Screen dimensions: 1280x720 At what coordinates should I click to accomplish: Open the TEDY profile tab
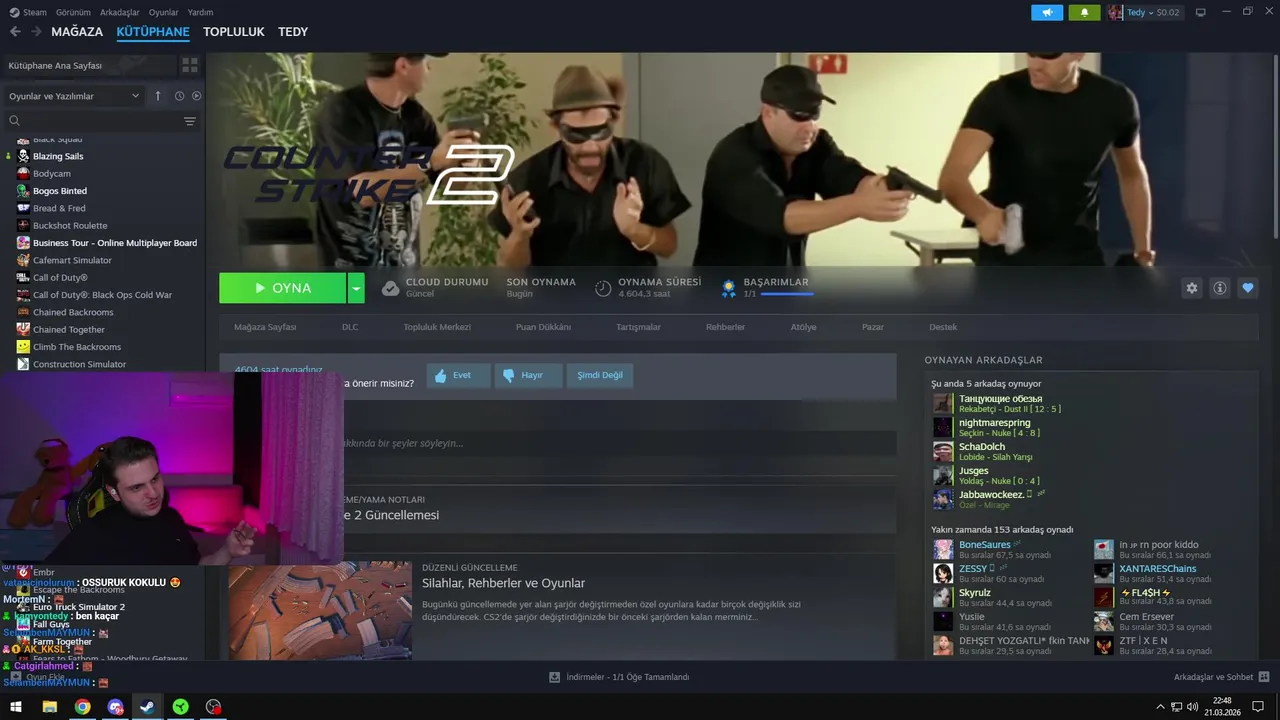coord(293,32)
